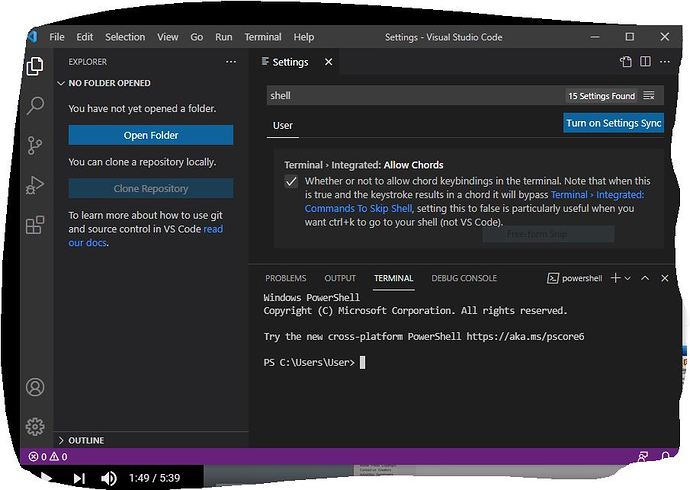Click the Clone Repository button
This screenshot has height=490, width=690.
[x=151, y=188]
